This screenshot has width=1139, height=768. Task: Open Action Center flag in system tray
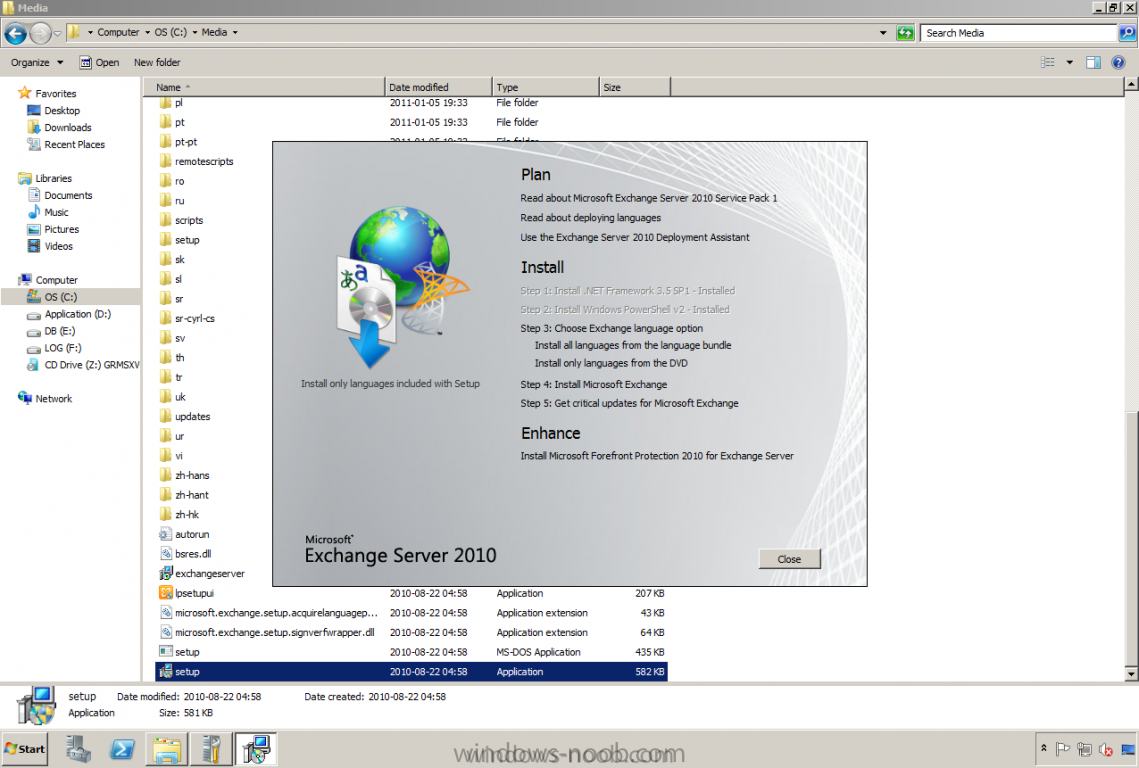click(x=1063, y=748)
